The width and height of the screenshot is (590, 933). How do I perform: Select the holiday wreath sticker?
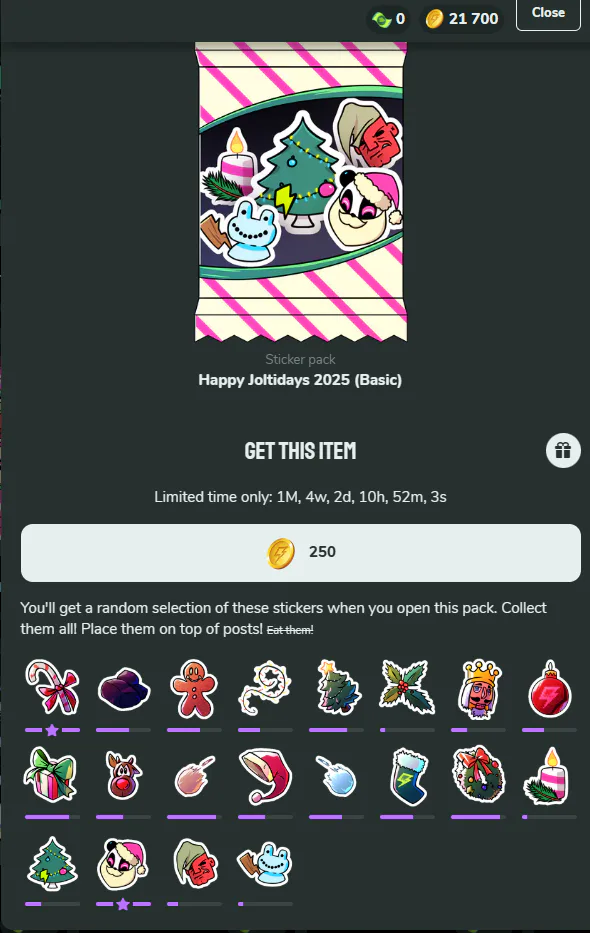pyautogui.click(x=479, y=774)
